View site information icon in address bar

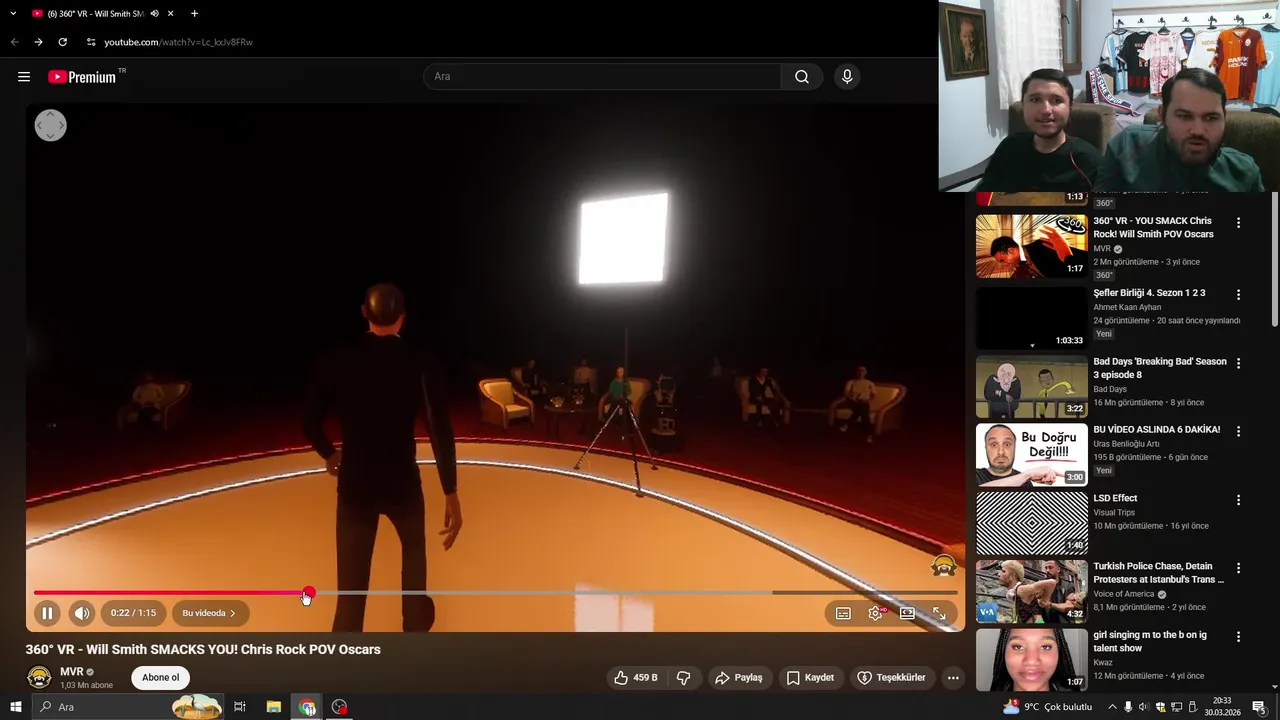point(91,42)
